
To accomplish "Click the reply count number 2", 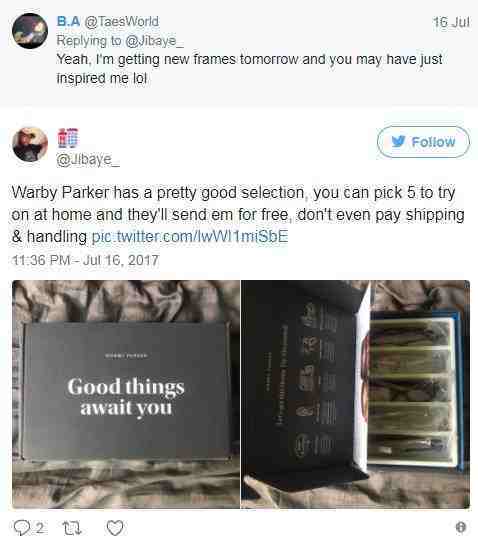I will pos(40,528).
